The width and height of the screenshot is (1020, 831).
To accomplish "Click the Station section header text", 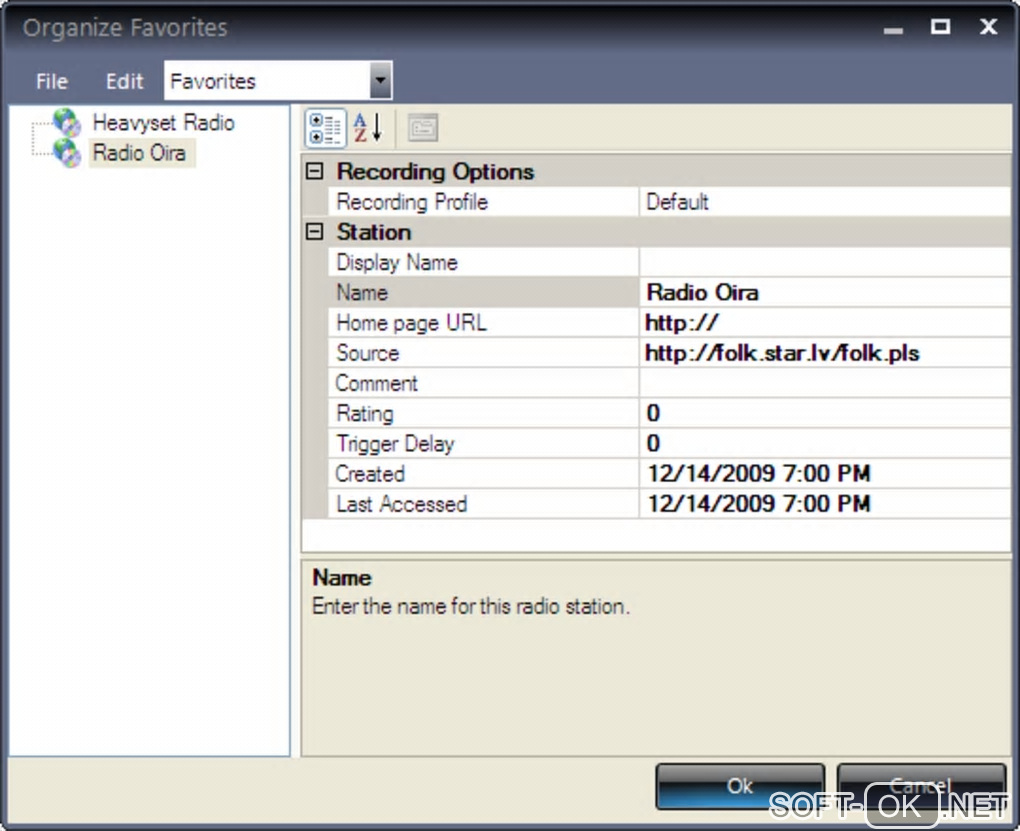I will [x=373, y=232].
